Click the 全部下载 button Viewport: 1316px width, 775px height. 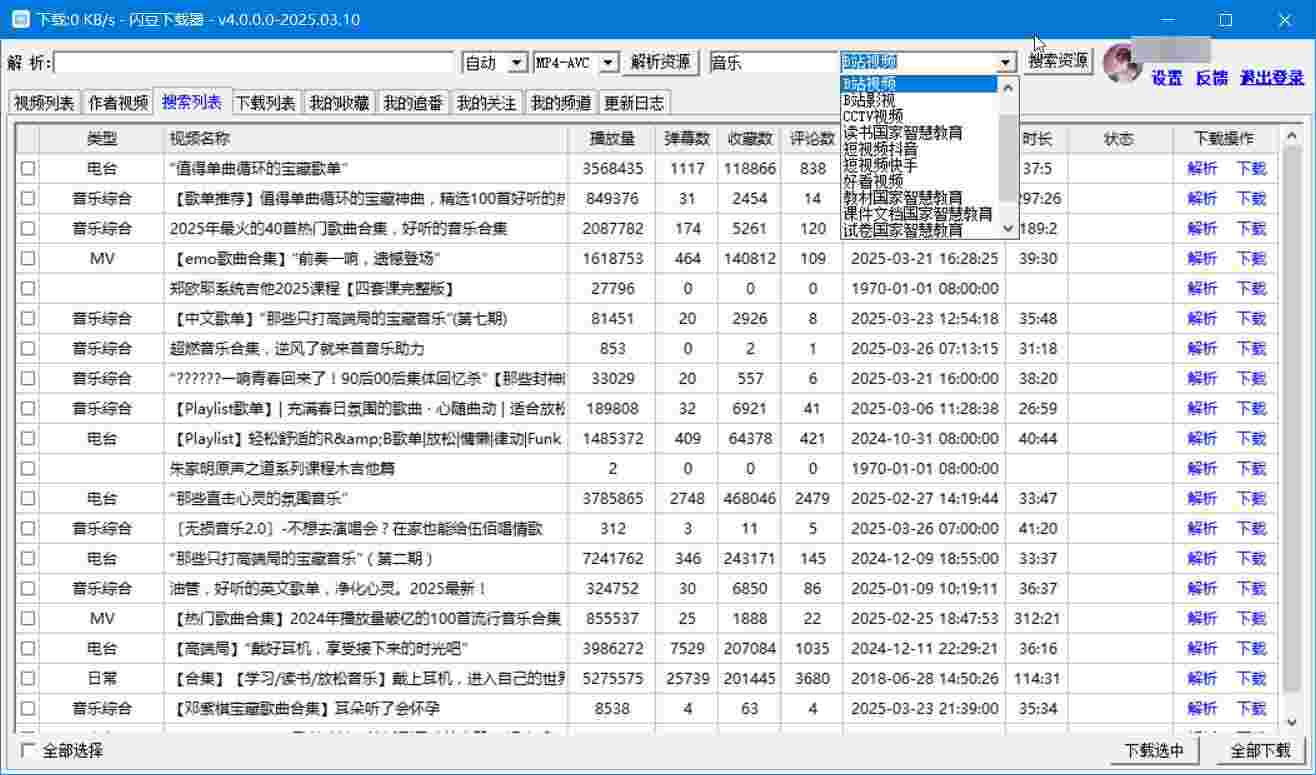pyautogui.click(x=1260, y=751)
